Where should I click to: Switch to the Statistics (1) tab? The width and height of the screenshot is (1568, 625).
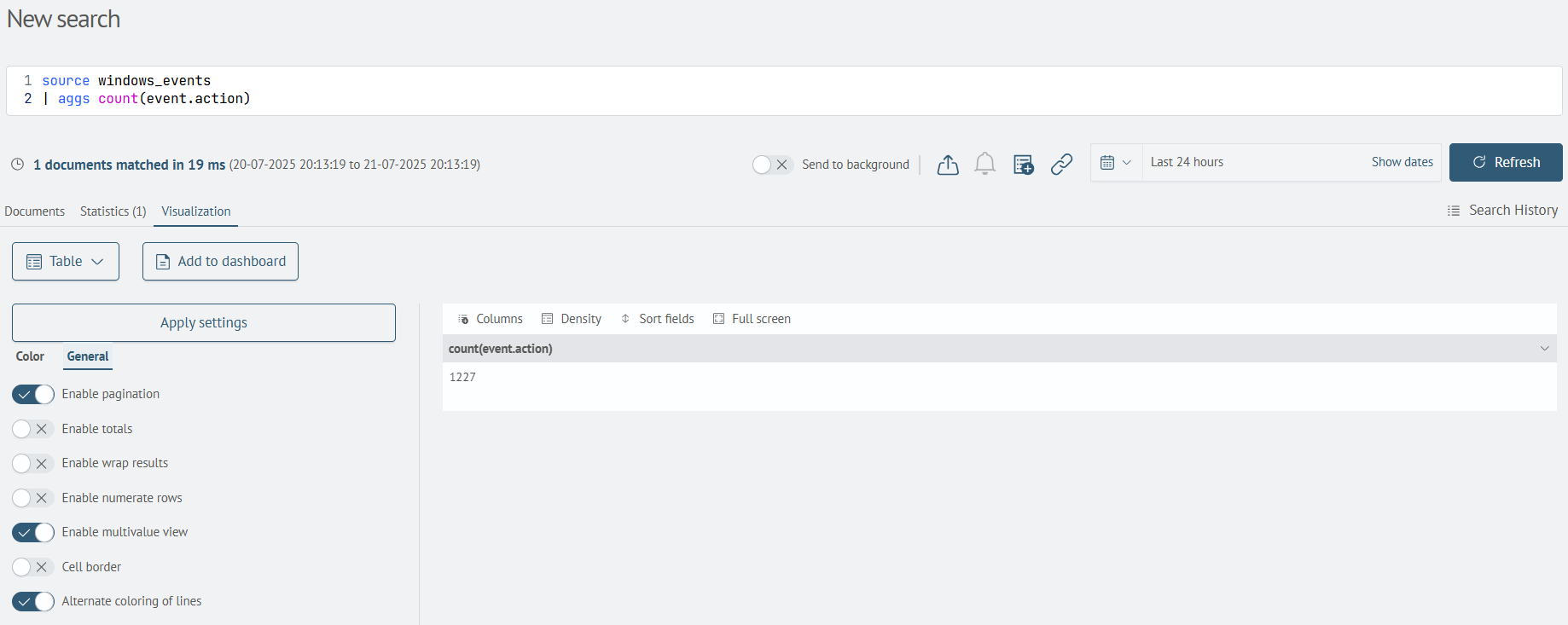[113, 211]
